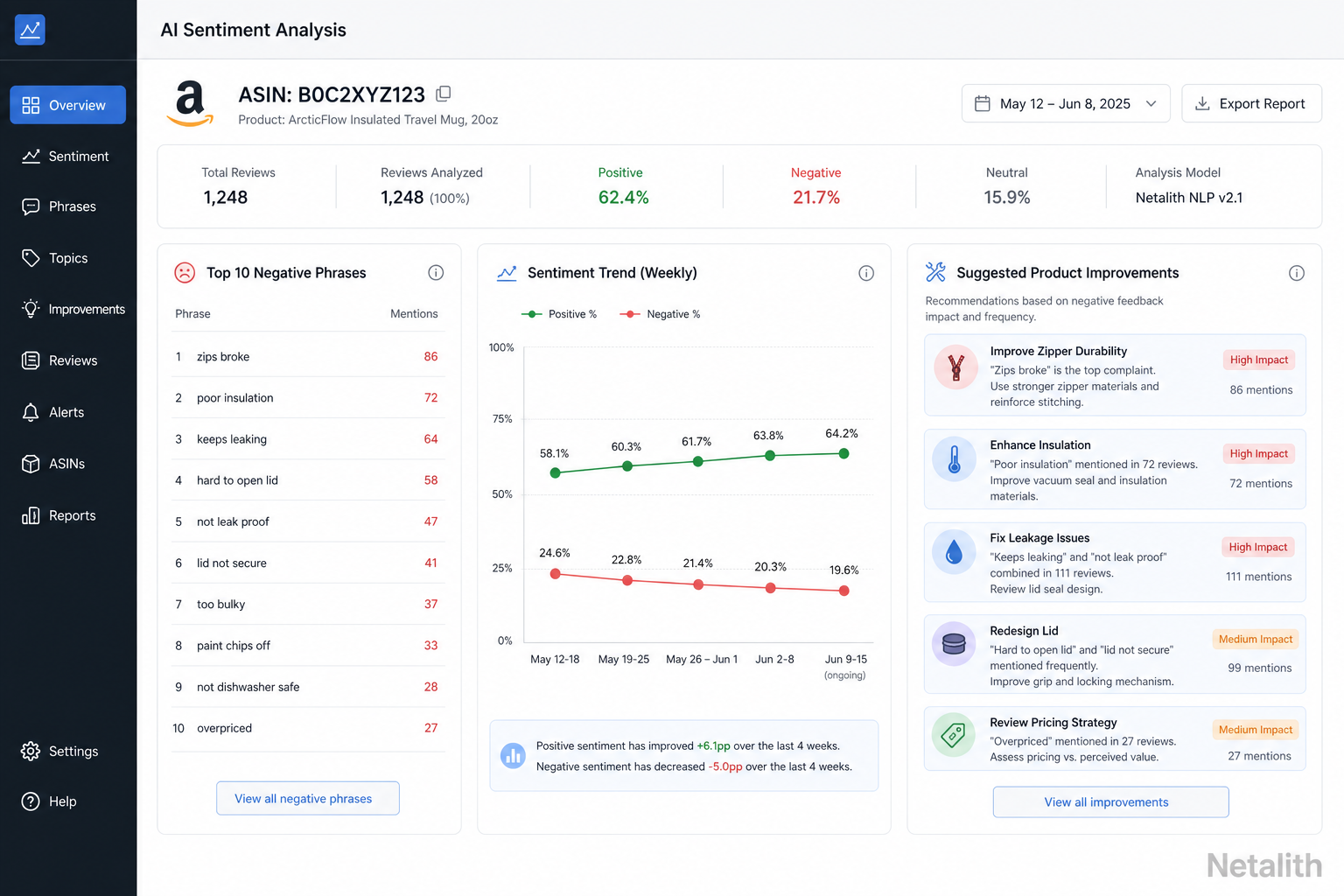Click High Impact badge on Improve Zipper Durability
Image resolution: width=1344 pixels, height=896 pixels.
click(1258, 360)
